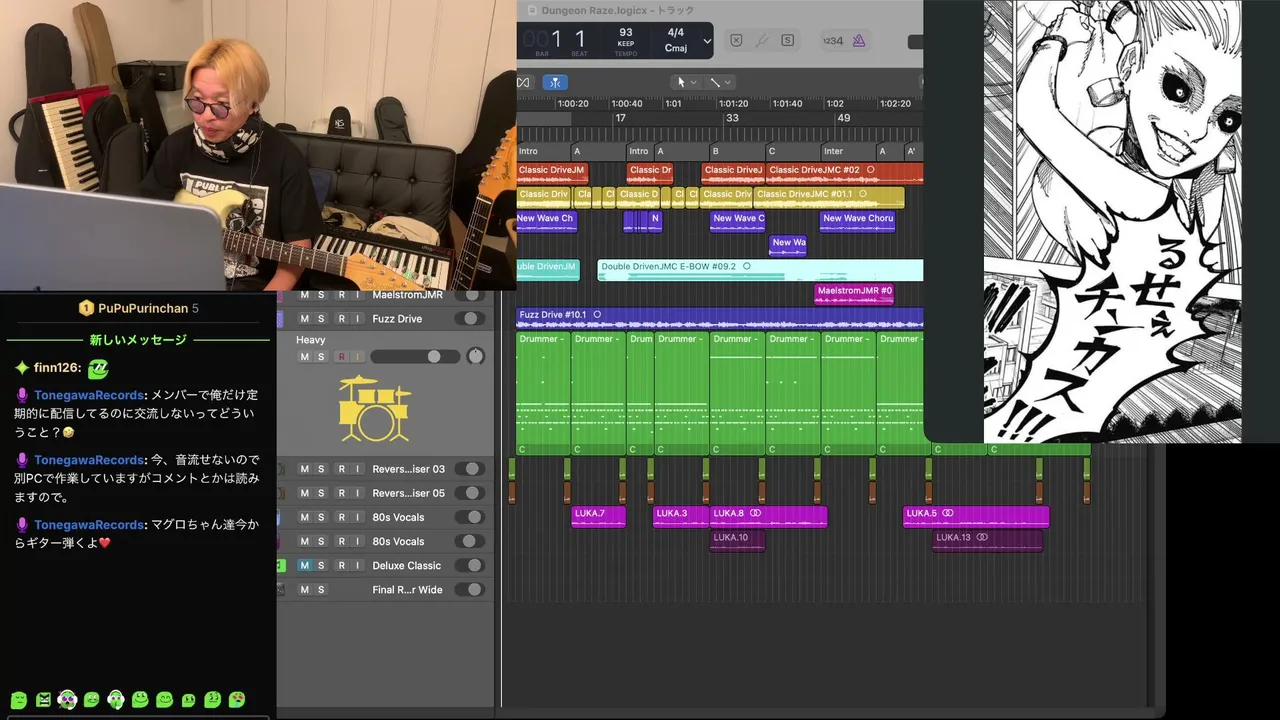Toggle Fuzz Drive track on/off switch
The width and height of the screenshot is (1280, 720).
469,319
